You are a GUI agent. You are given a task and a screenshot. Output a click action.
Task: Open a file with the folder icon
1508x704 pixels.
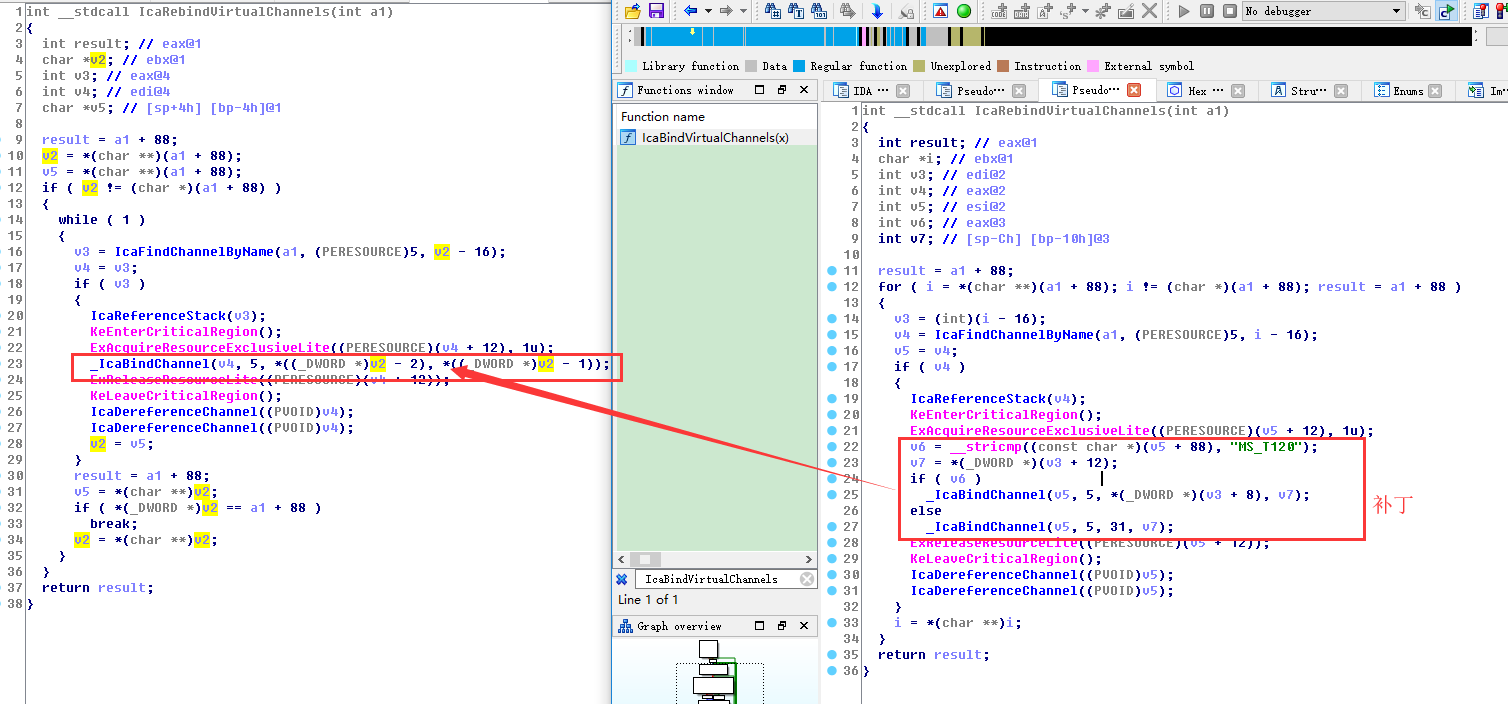pos(632,11)
